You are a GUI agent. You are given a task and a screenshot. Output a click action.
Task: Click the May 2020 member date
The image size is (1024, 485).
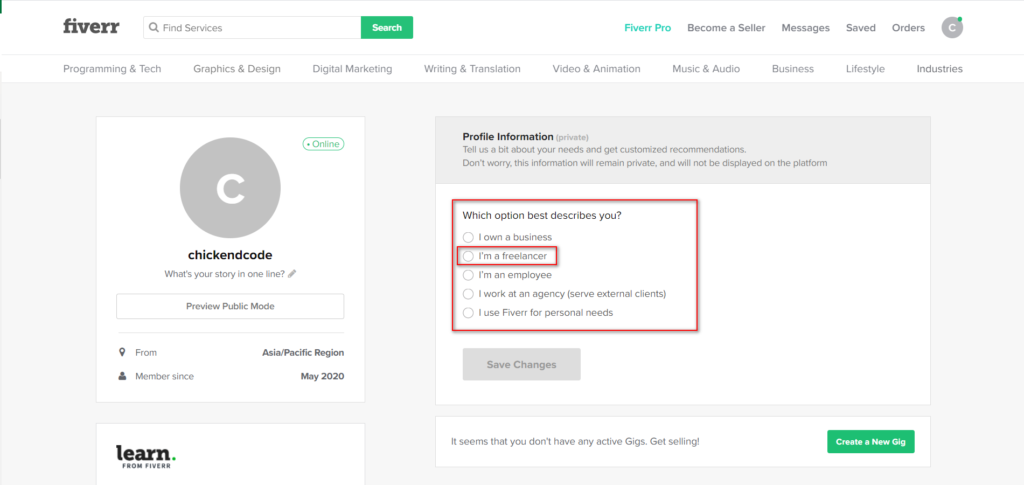click(x=322, y=376)
